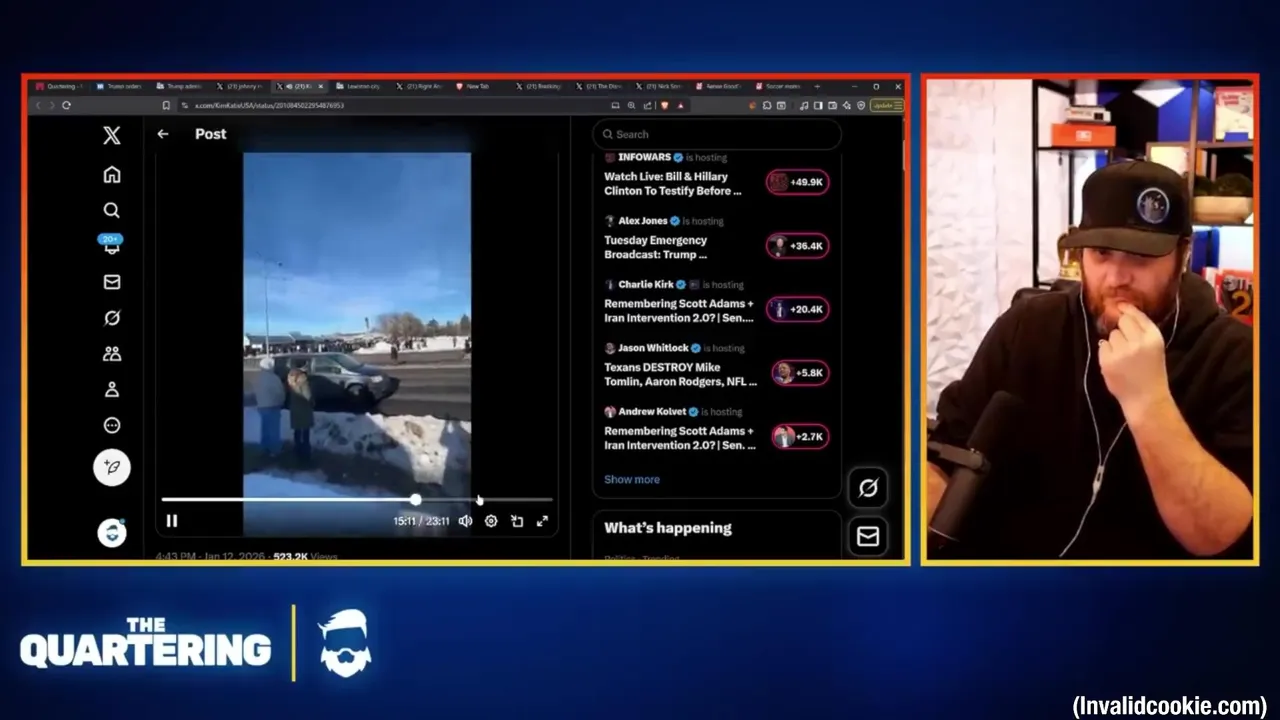Open the Profile person icon
1280x720 pixels.
tap(111, 390)
